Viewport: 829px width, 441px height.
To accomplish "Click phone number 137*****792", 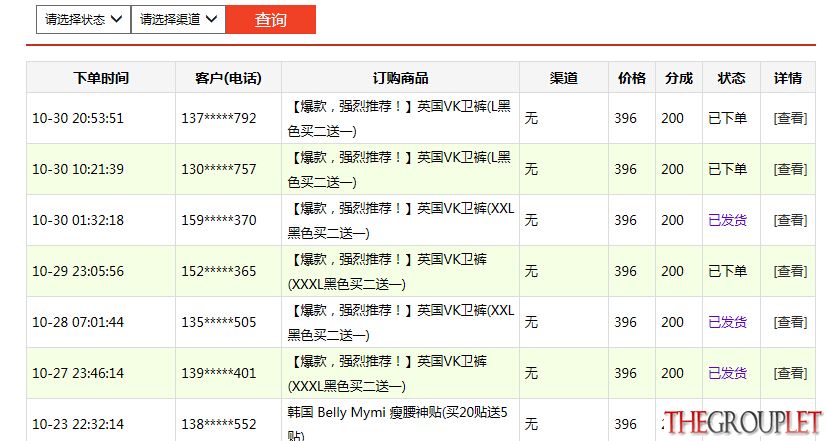I will pos(219,118).
